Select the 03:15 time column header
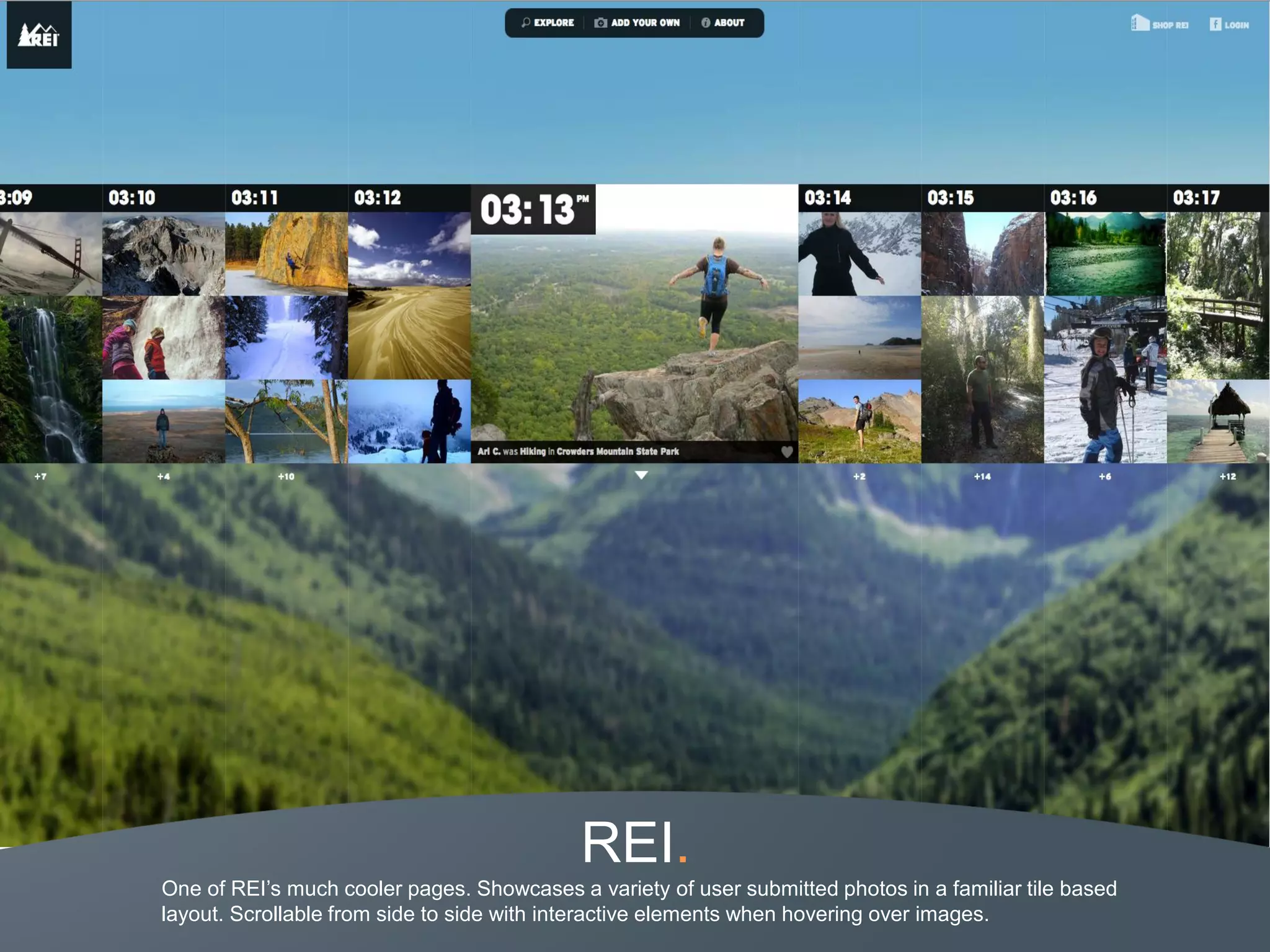 pyautogui.click(x=983, y=198)
